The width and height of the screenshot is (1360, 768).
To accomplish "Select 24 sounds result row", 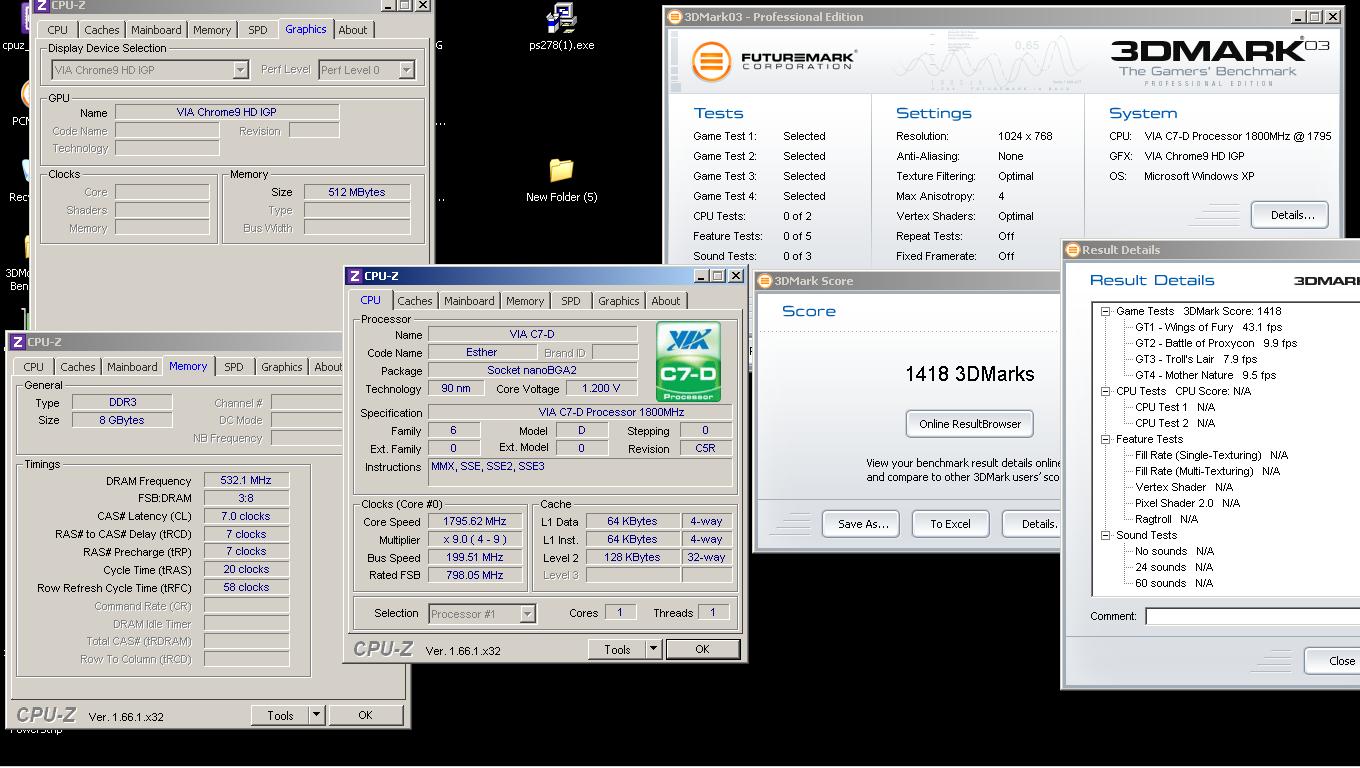I will coord(1174,567).
